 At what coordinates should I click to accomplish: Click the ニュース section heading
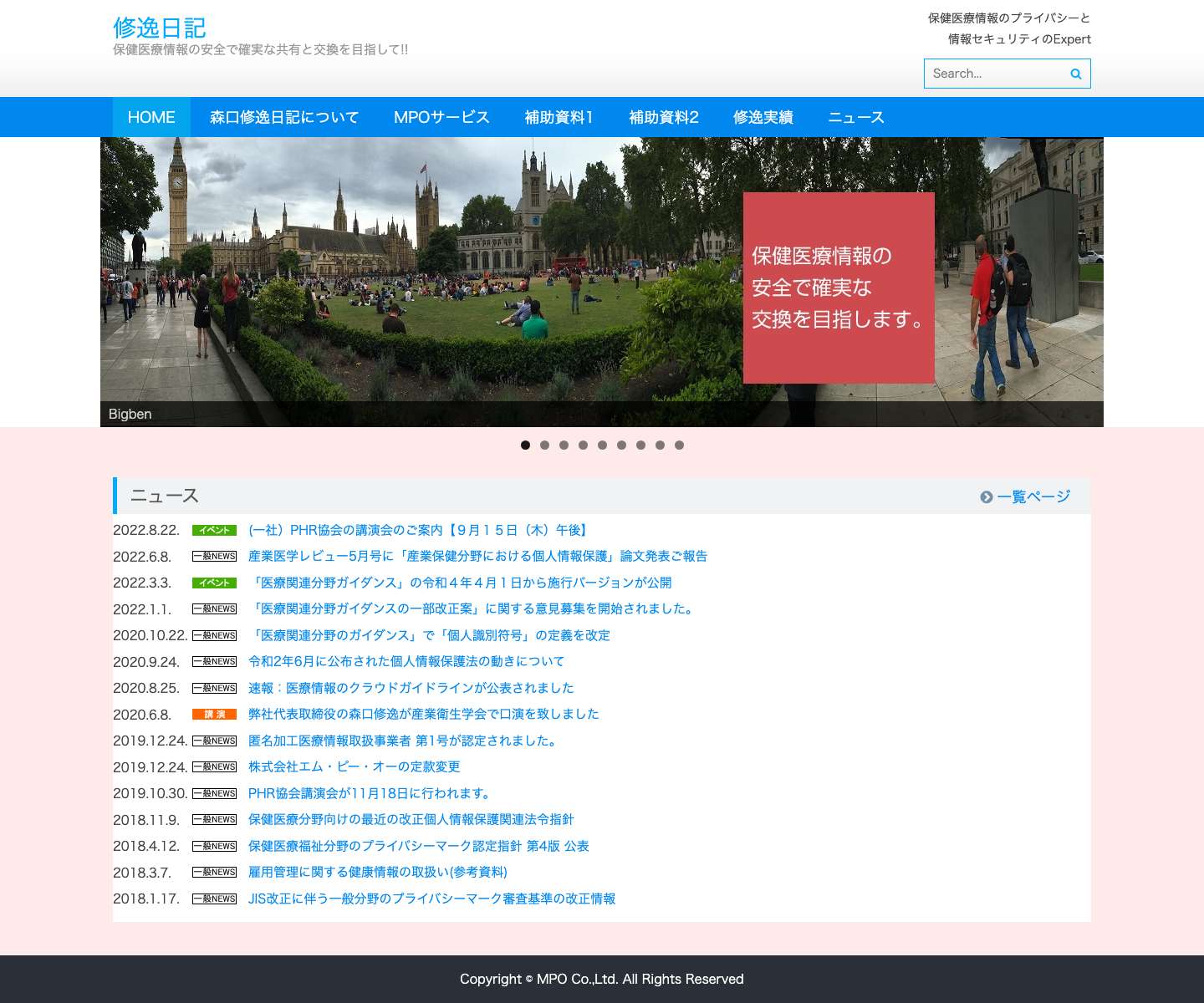coord(165,496)
